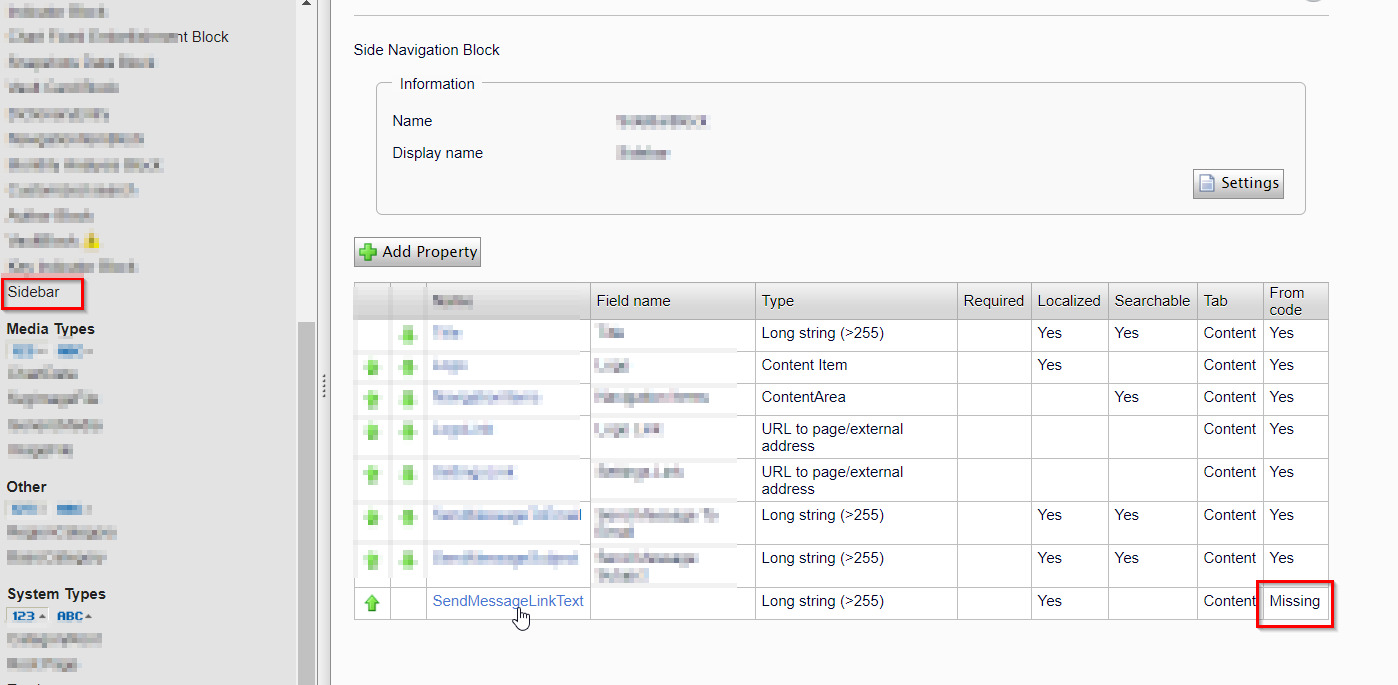The height and width of the screenshot is (685, 1398).
Task: Click the Missing cell in From code column
Action: (1294, 602)
